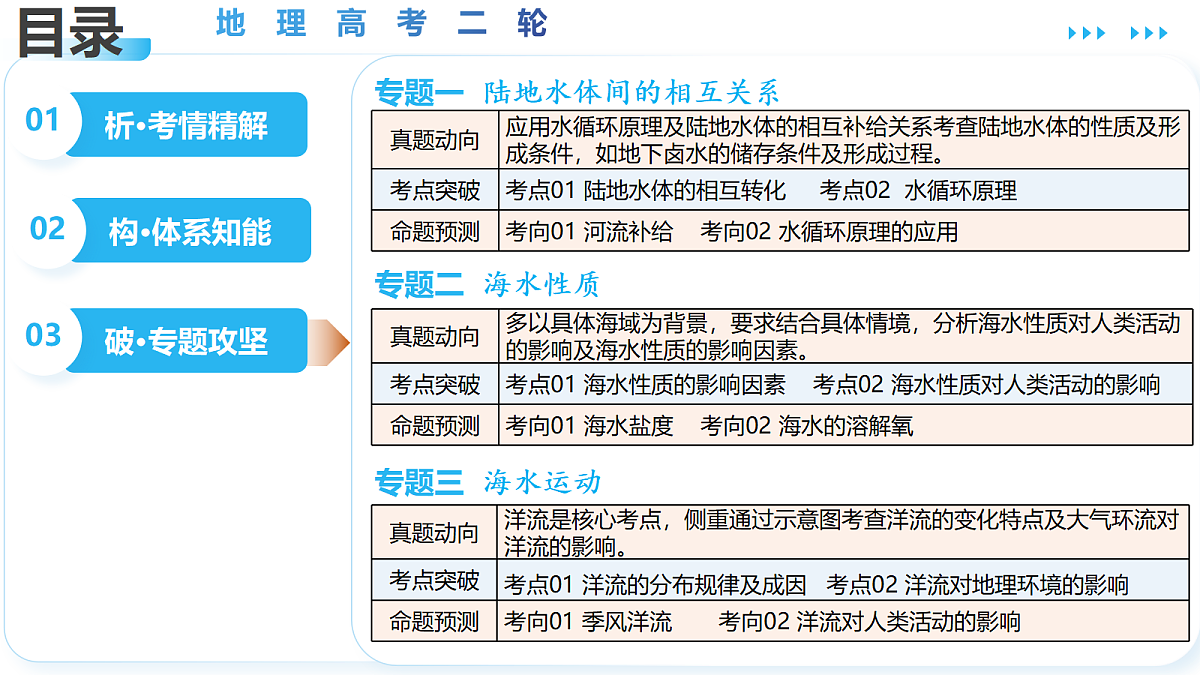Screen dimensions: 1200x675
Task: Click heading 专题二 海水性质
Action: [x=487, y=285]
